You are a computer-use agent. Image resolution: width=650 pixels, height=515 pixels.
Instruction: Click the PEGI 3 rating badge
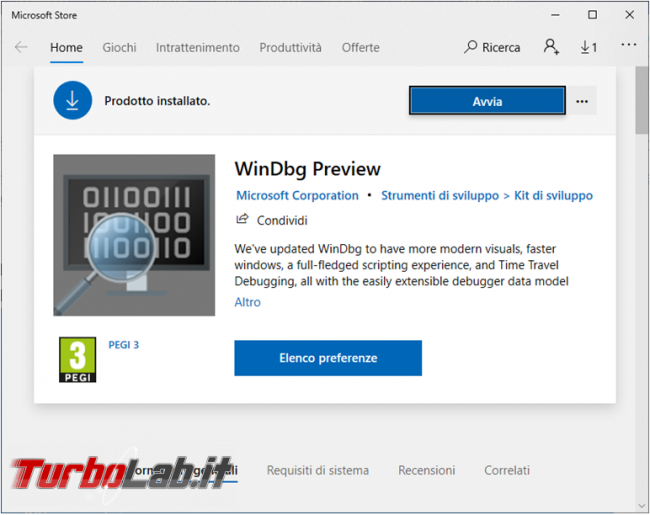(x=78, y=360)
